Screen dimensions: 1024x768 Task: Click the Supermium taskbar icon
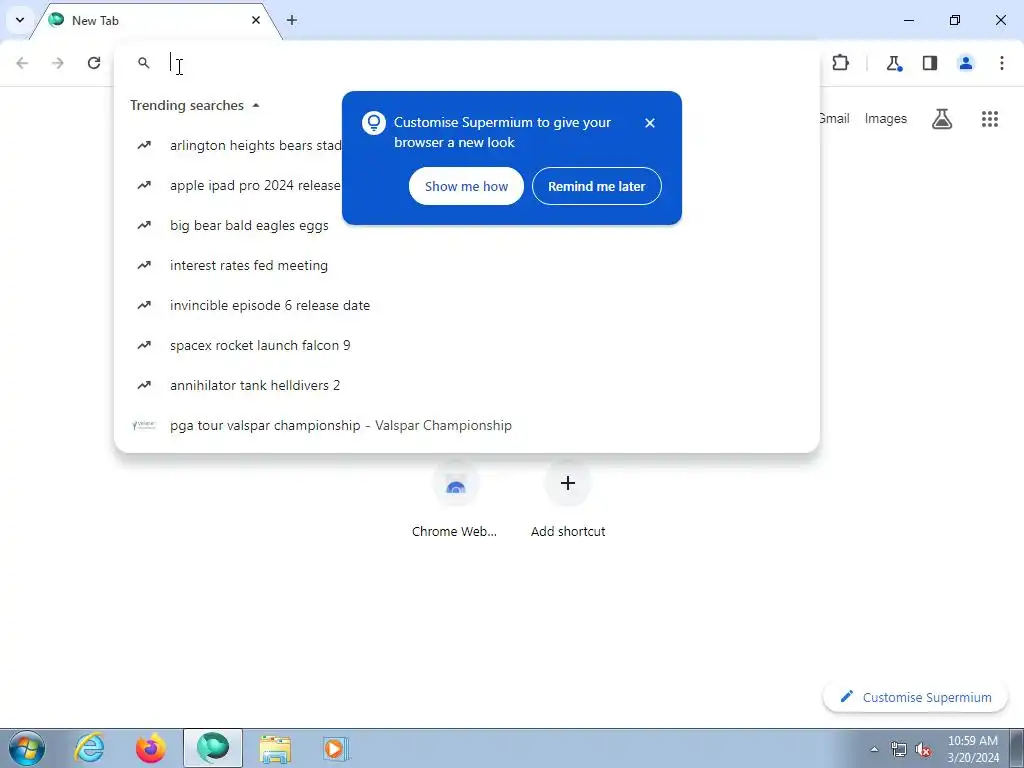point(213,748)
